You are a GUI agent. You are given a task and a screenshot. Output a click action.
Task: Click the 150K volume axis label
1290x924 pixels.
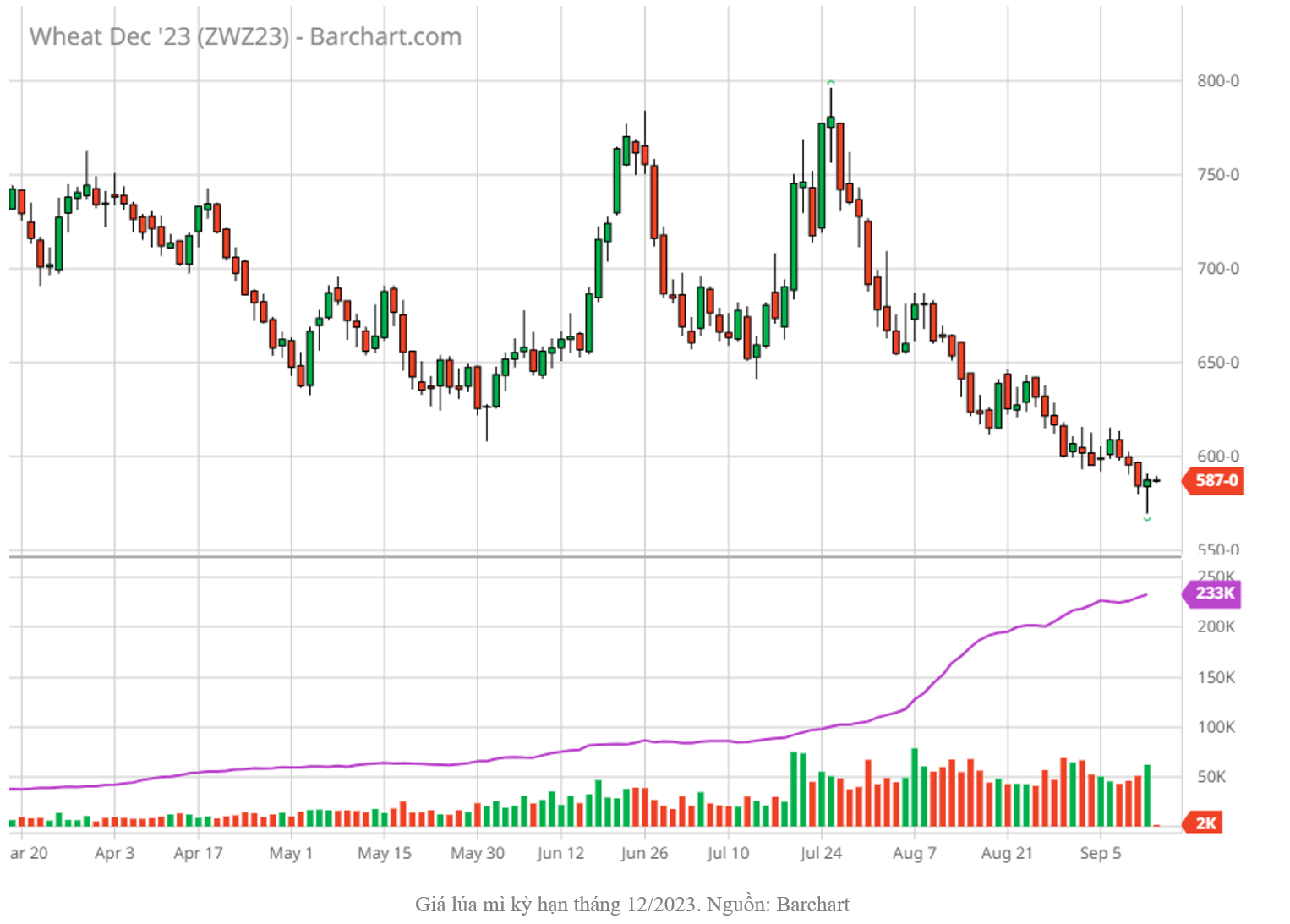pyautogui.click(x=1216, y=678)
